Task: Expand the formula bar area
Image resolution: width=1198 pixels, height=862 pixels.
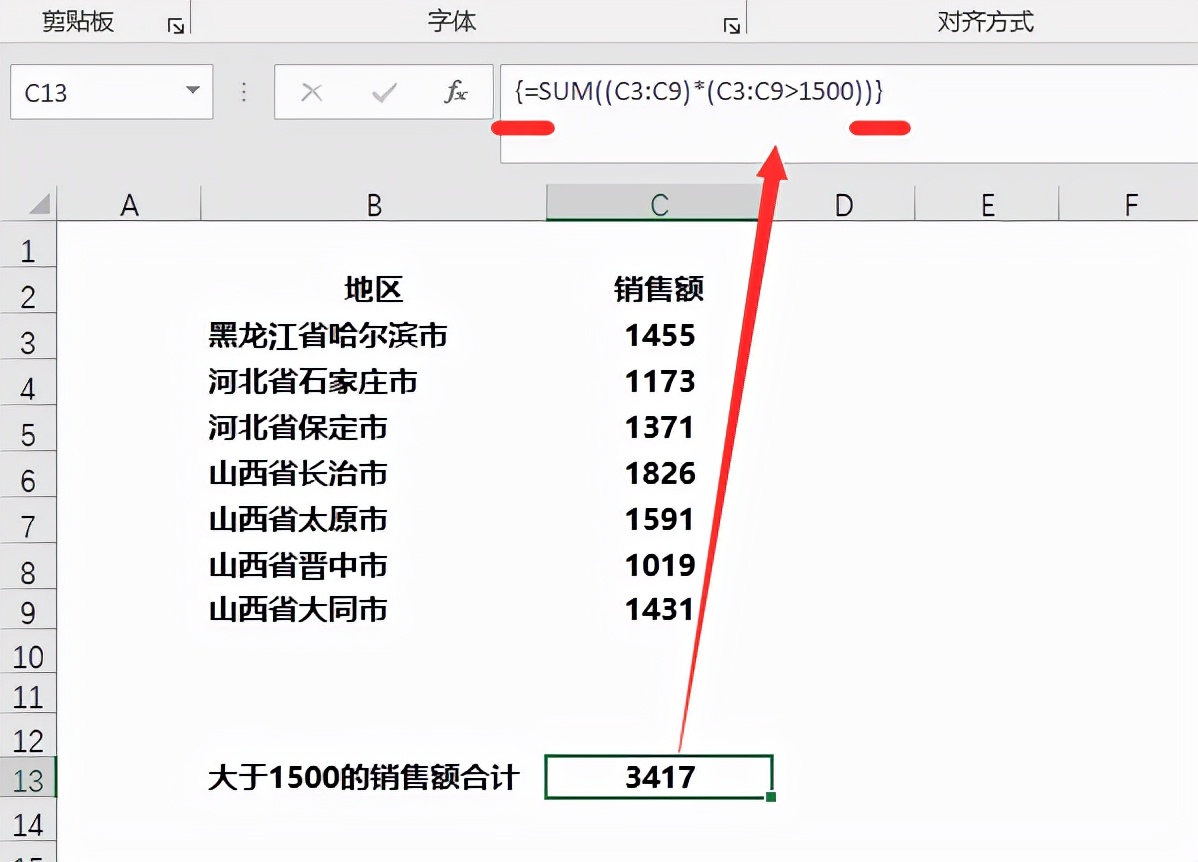Action: point(1185,91)
